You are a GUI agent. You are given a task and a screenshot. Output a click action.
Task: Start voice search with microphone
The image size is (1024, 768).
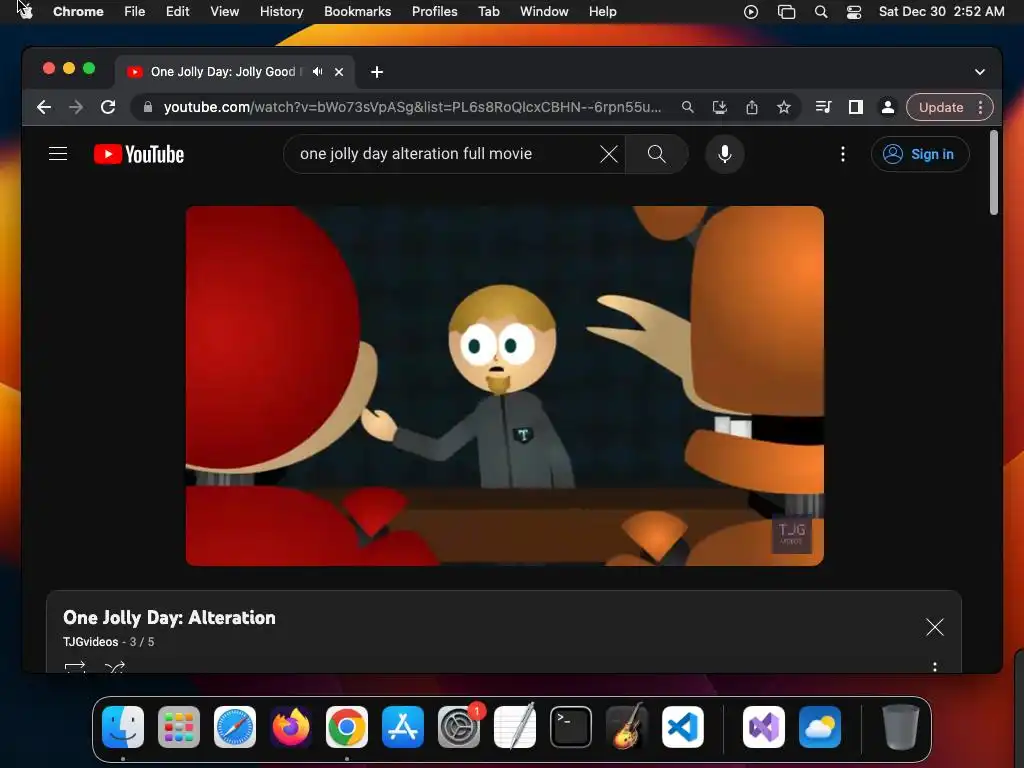click(724, 154)
